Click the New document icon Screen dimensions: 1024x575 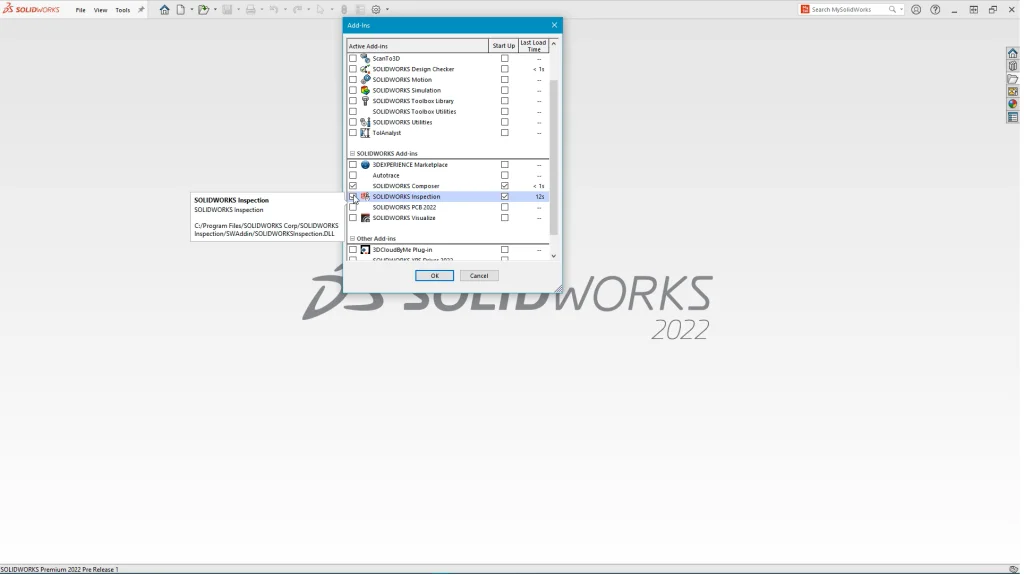point(181,10)
